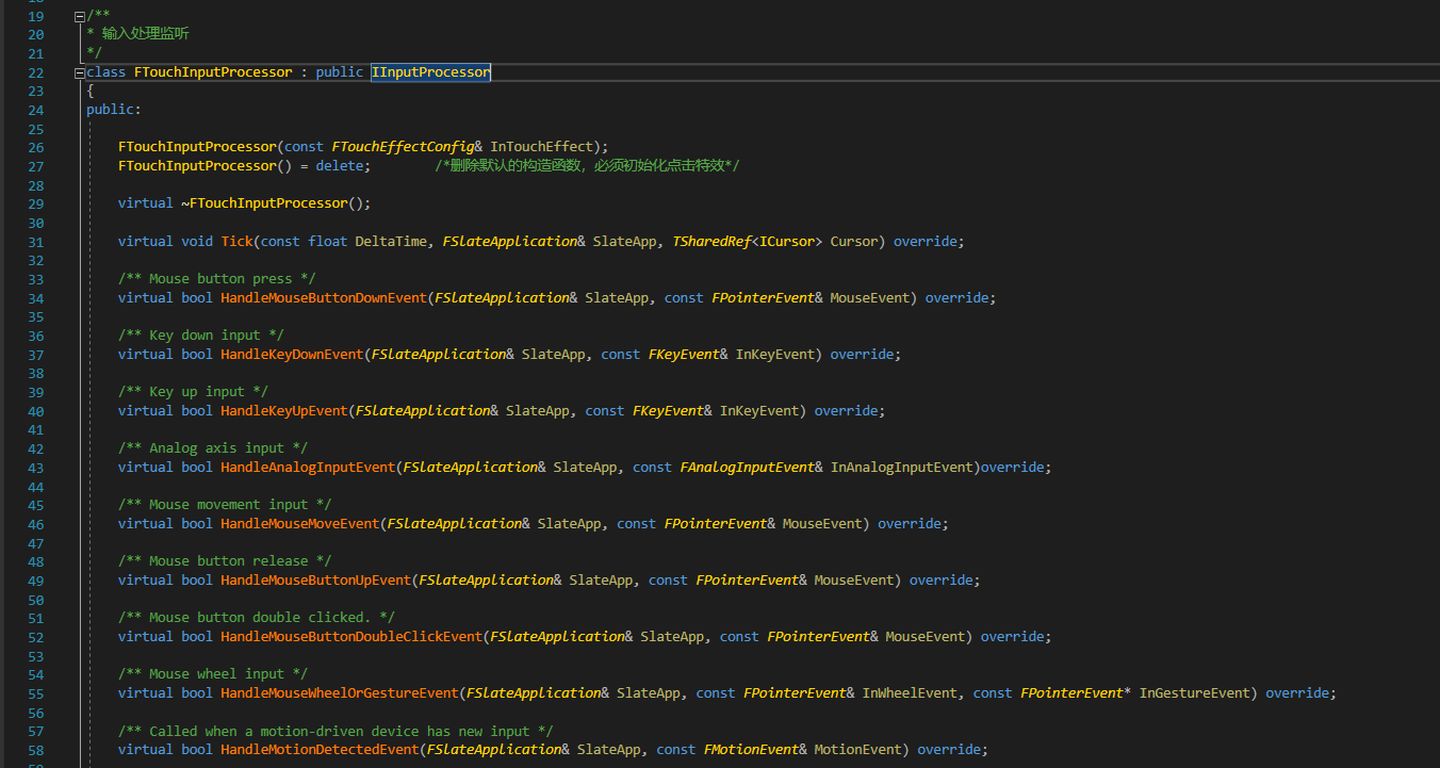The height and width of the screenshot is (768, 1440).
Task: Click the FMotionEvent type name
Action: (x=752, y=749)
